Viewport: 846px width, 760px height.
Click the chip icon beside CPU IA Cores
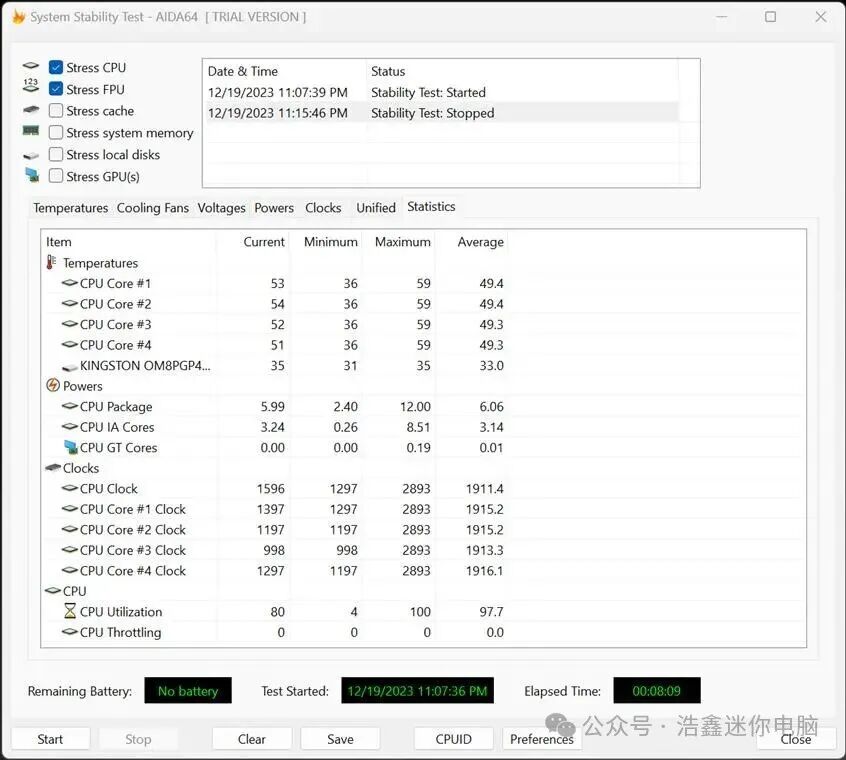[70, 427]
